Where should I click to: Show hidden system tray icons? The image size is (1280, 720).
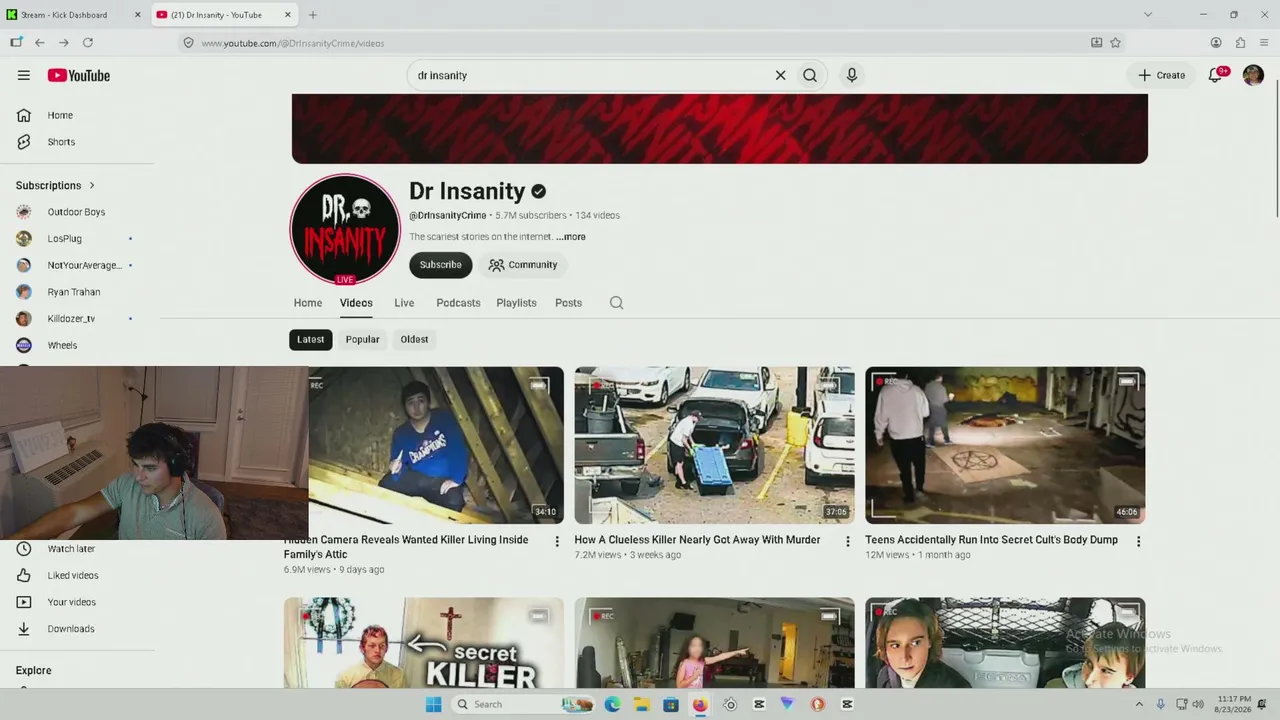[x=1138, y=704]
